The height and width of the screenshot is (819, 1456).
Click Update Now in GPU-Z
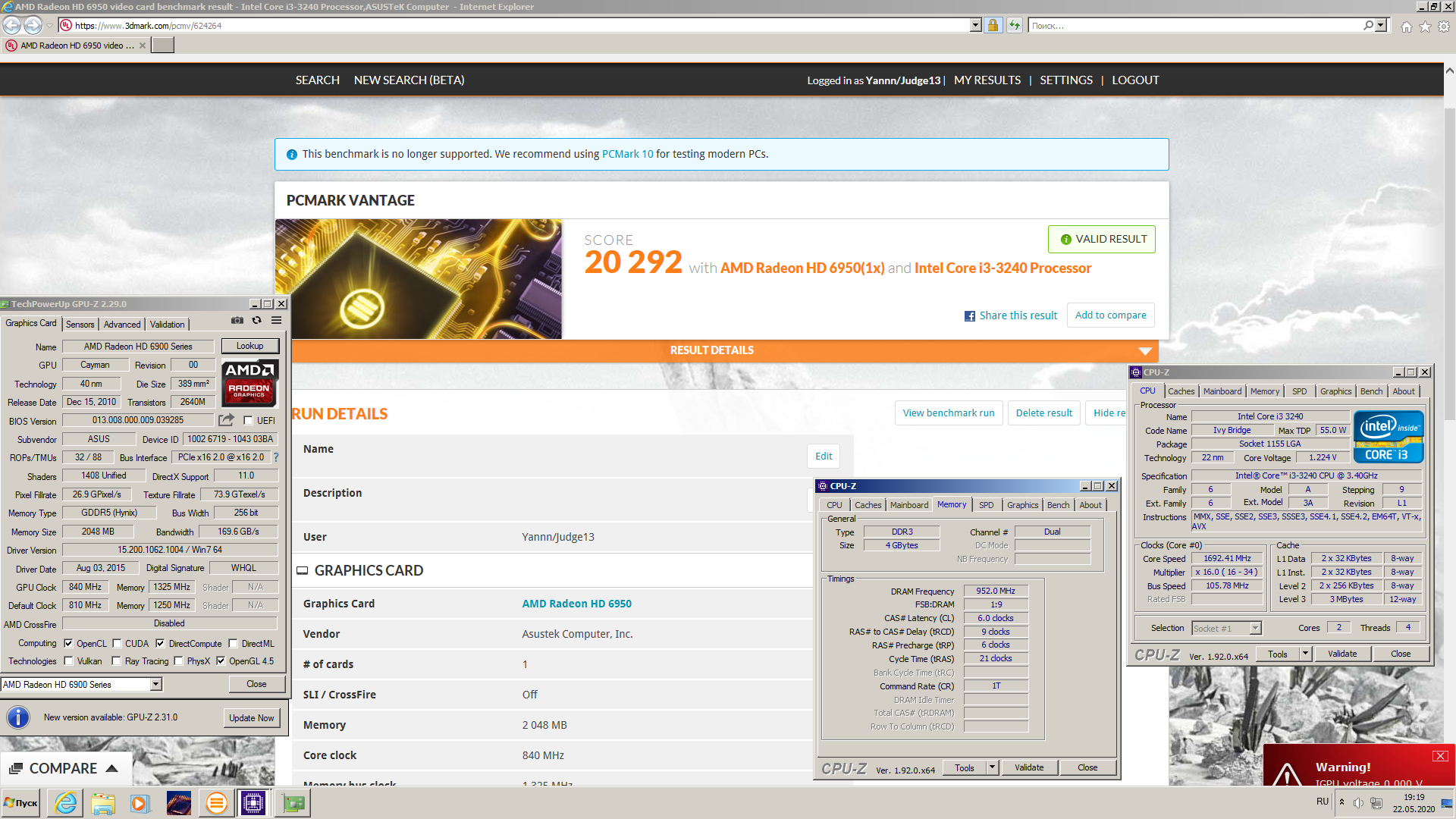click(252, 718)
